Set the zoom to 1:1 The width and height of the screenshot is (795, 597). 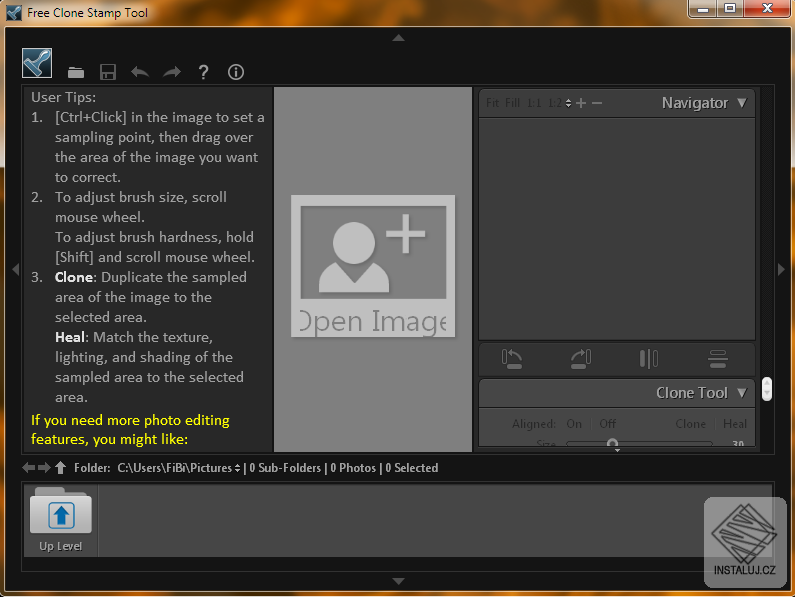534,103
